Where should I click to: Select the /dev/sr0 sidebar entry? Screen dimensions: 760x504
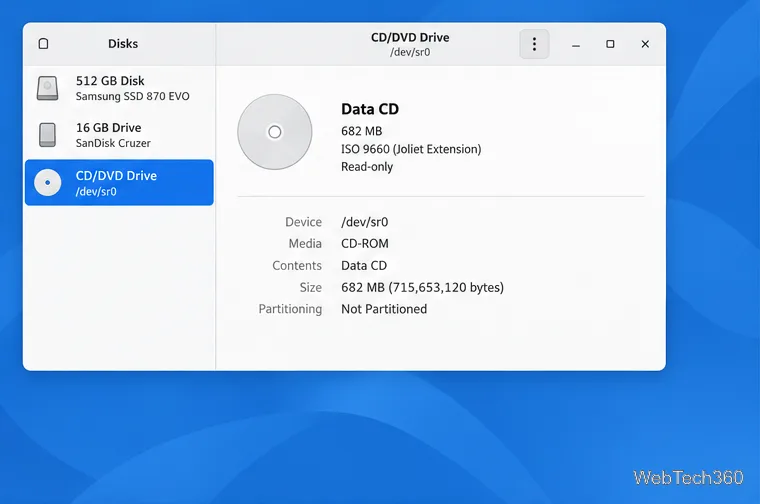pyautogui.click(x=119, y=182)
